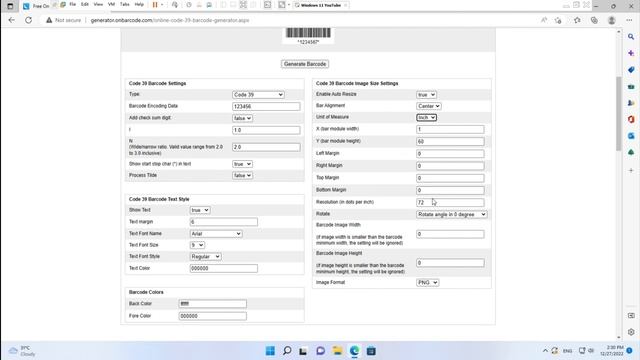Open the Type dropdown showing Code 39

point(258,95)
